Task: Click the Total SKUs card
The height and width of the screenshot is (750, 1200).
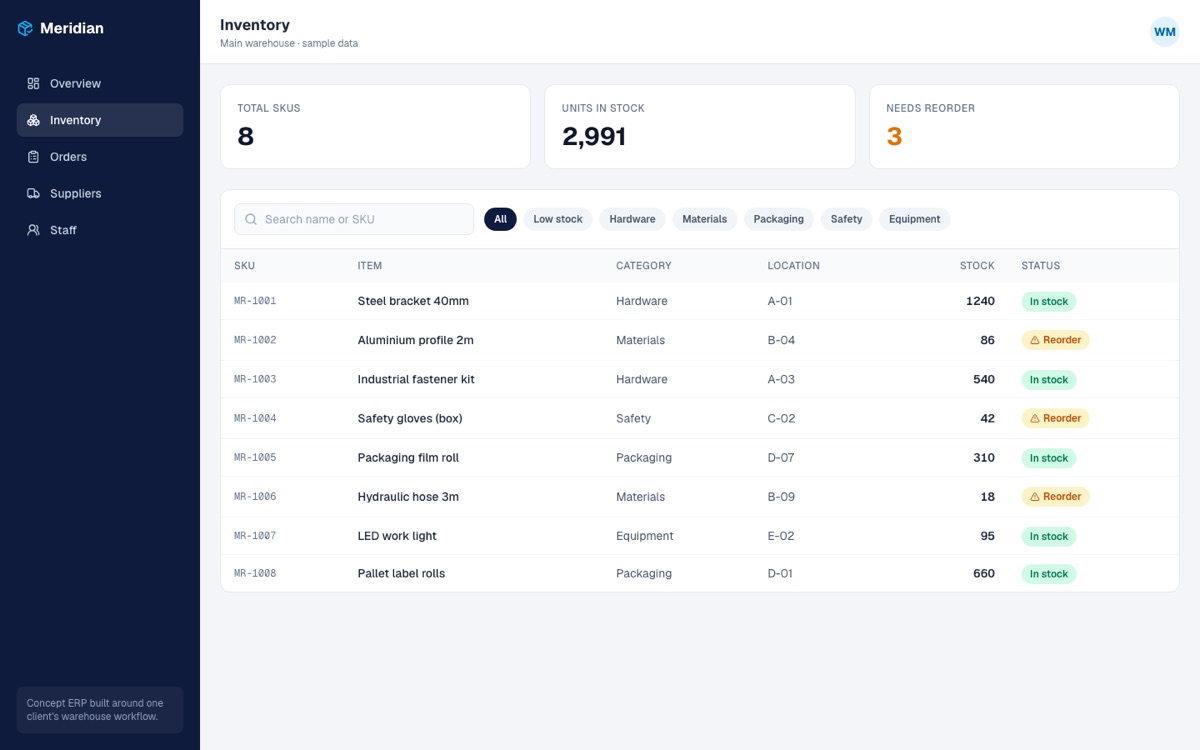Action: (375, 126)
